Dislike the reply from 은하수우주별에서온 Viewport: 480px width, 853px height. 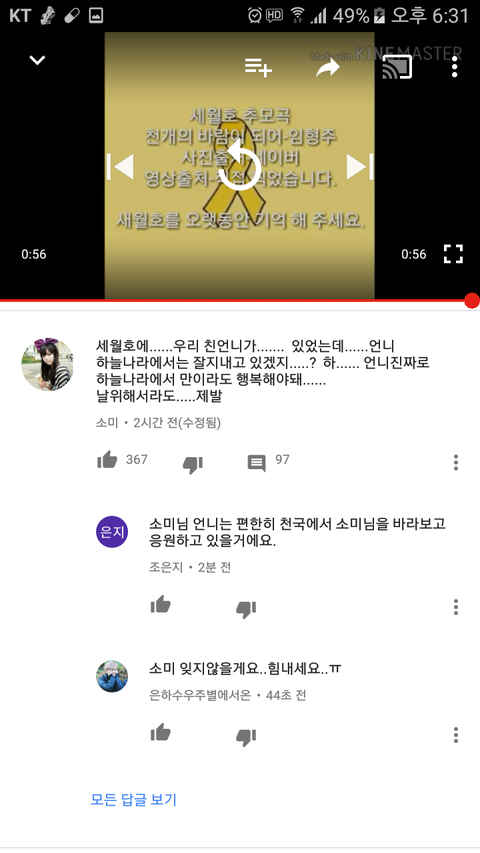246,738
